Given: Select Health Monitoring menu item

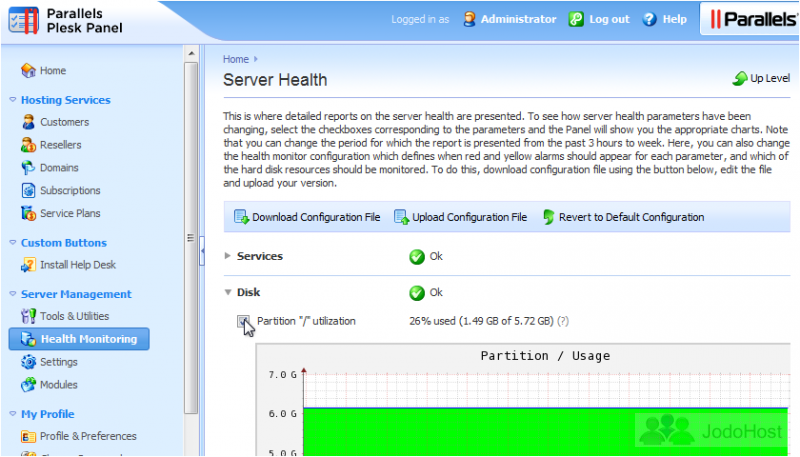Looking at the screenshot, I should coord(79,339).
